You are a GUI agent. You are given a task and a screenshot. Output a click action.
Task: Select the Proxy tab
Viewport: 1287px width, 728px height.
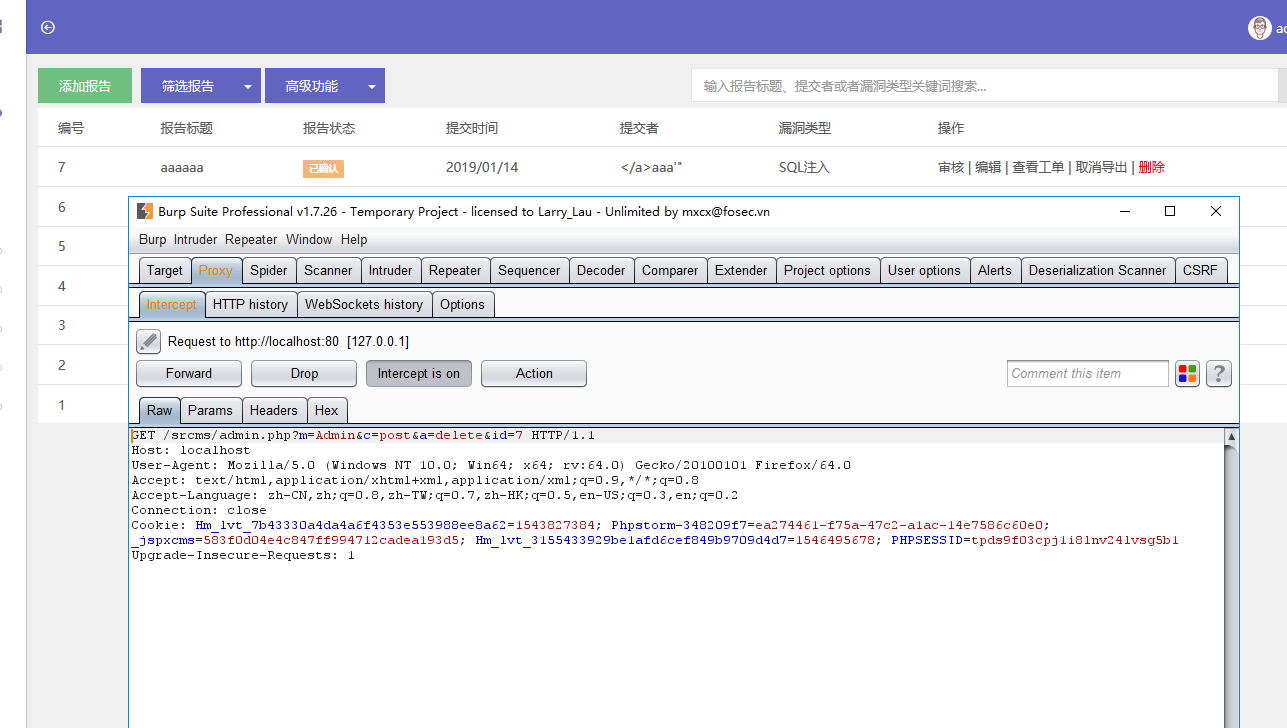215,270
